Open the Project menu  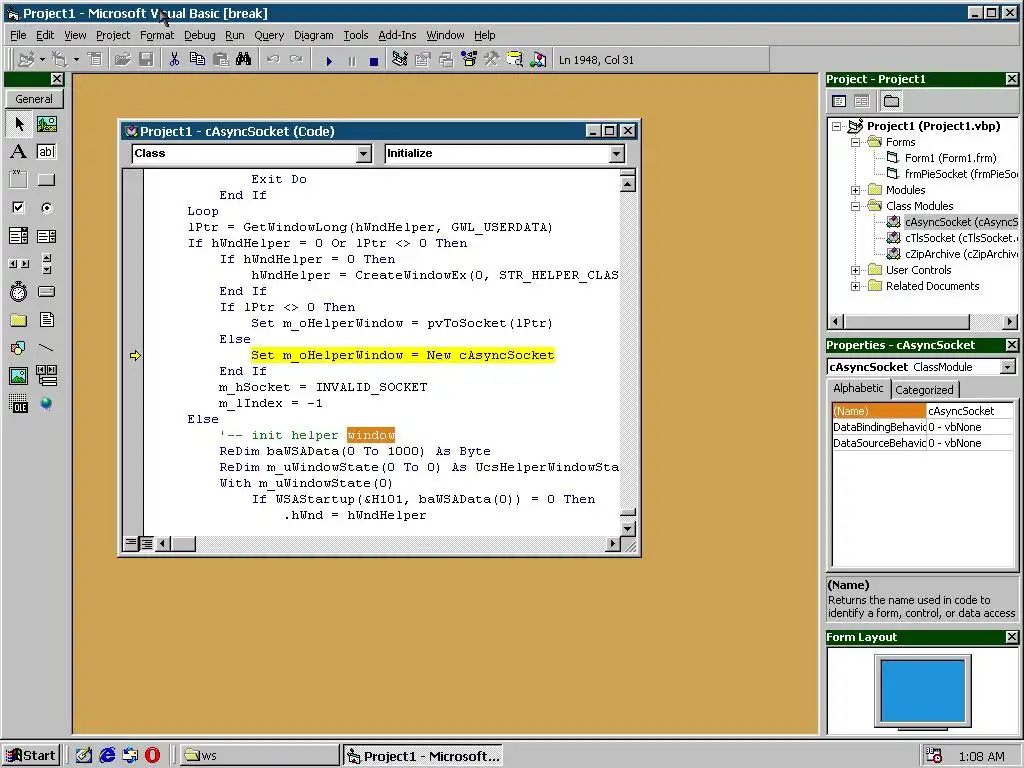coord(113,35)
